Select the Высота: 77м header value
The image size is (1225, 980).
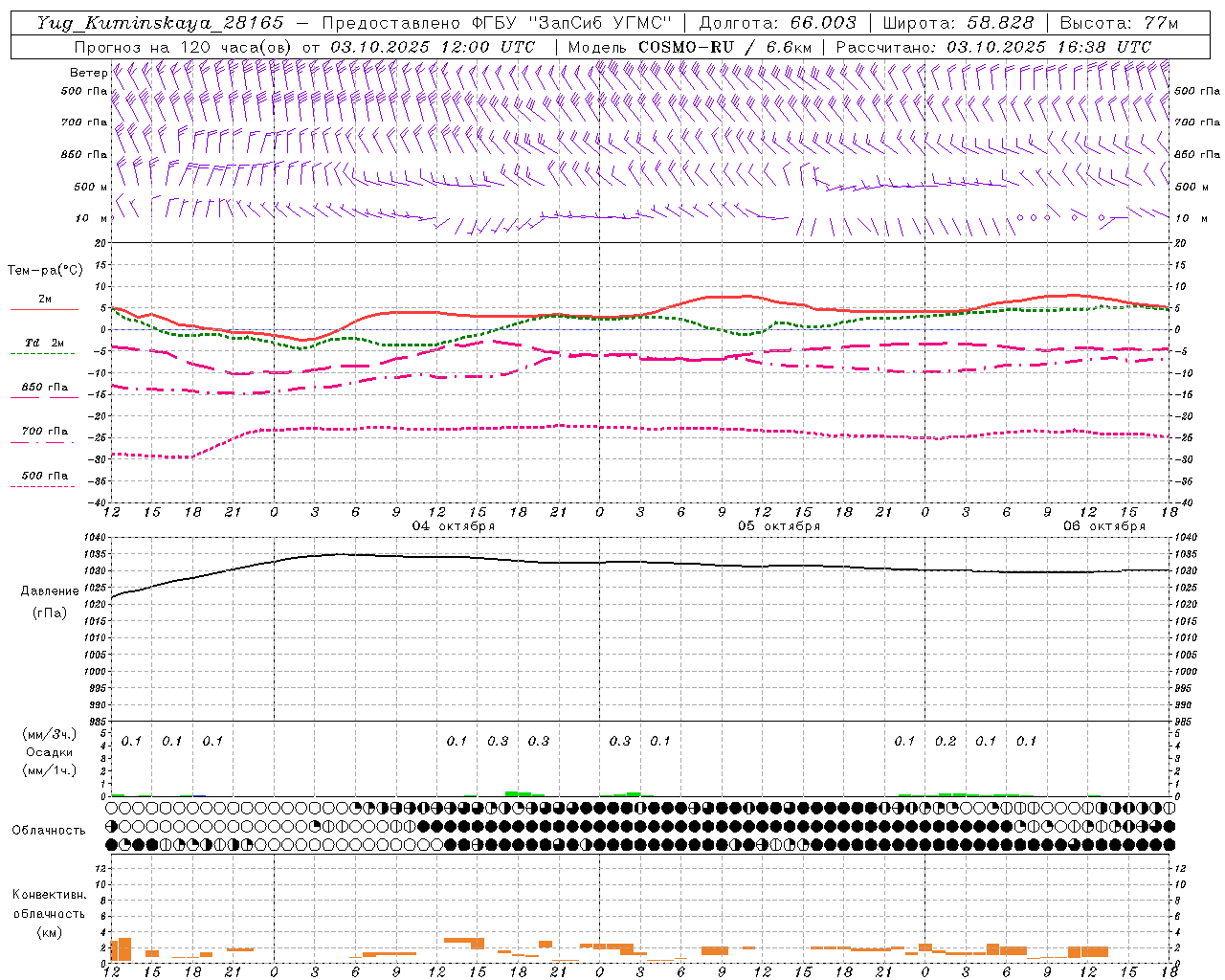(x=1119, y=23)
